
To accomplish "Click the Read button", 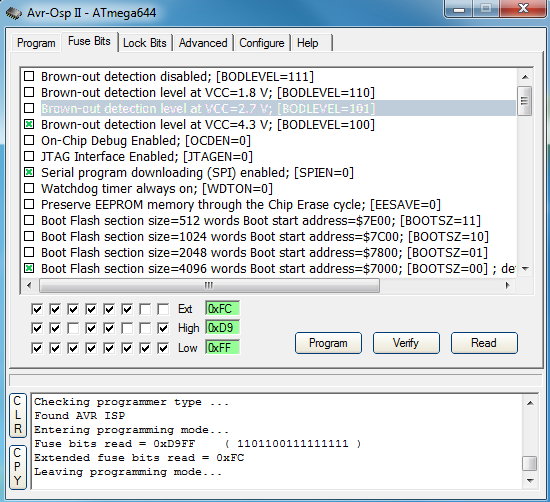I will point(484,343).
